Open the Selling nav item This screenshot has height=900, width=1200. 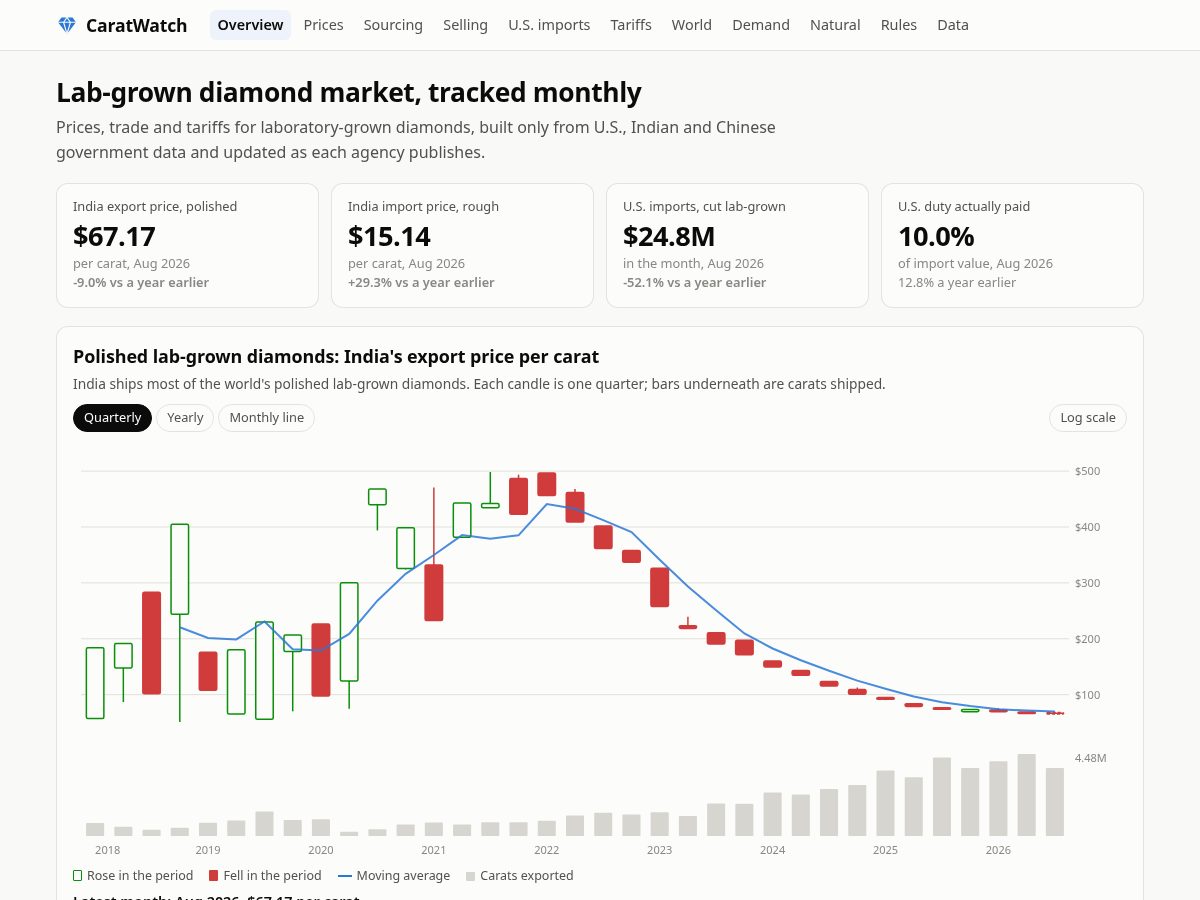click(465, 25)
